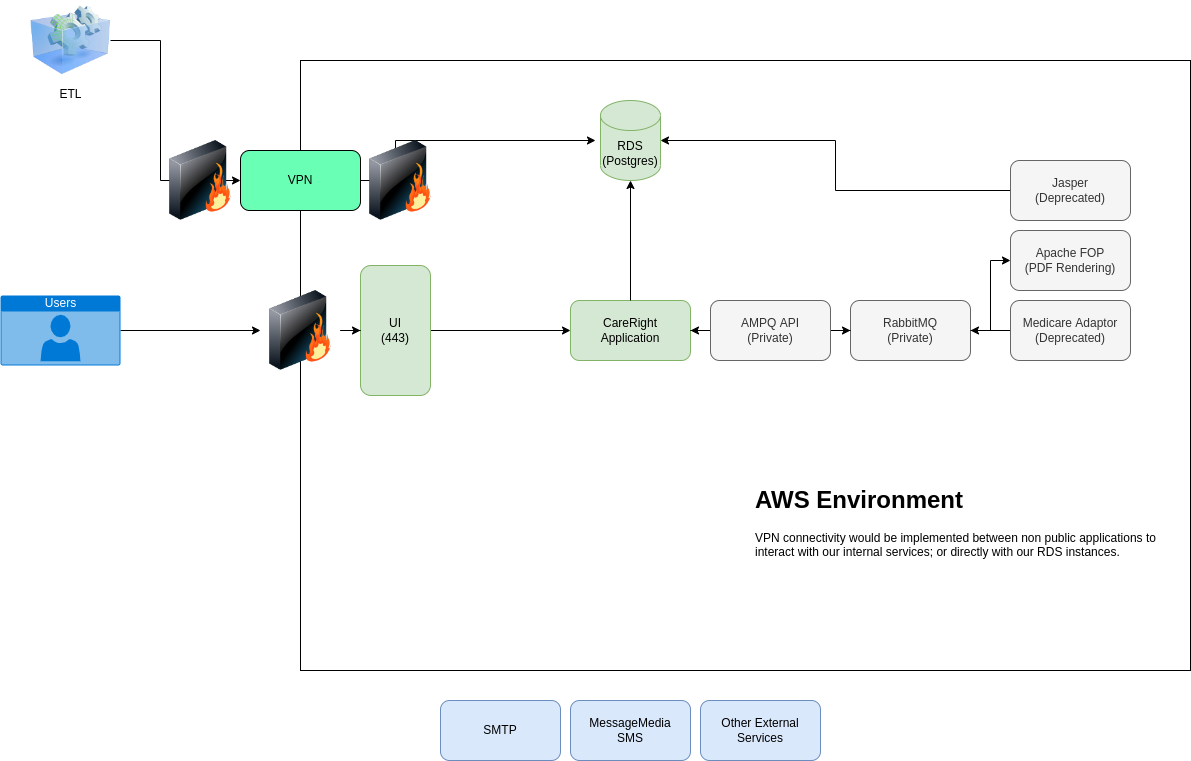Click the Jasper (Deprecated) box

click(1070, 191)
